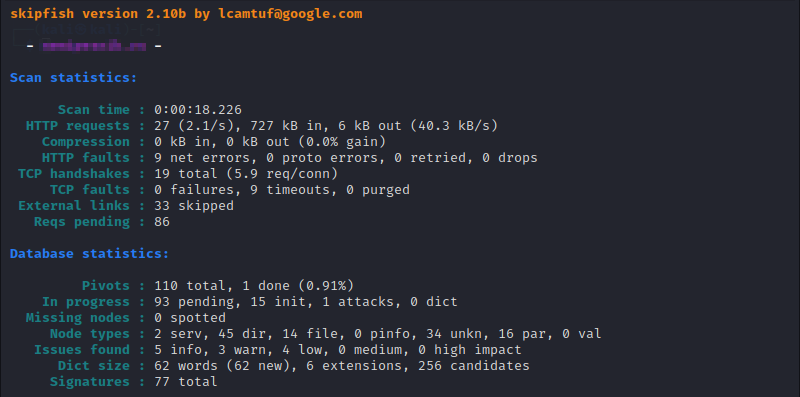Click the Missing nodes label

point(78,318)
